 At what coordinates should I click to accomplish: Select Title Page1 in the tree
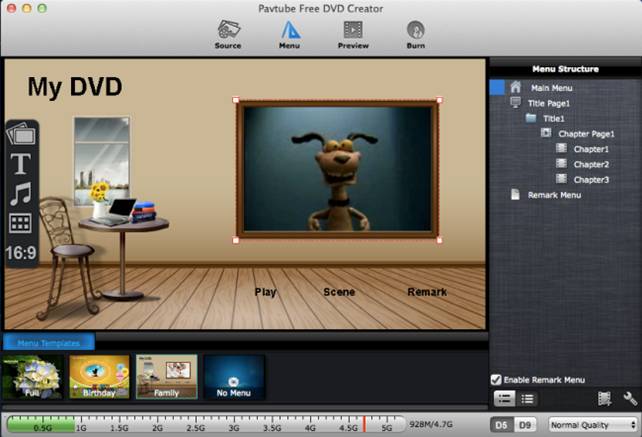pyautogui.click(x=548, y=103)
